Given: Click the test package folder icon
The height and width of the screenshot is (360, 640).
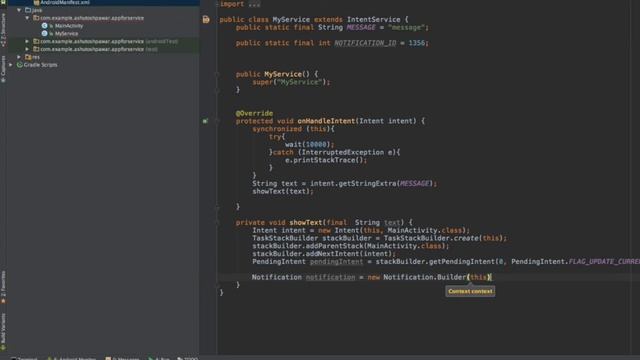Looking at the screenshot, I should [x=36, y=49].
